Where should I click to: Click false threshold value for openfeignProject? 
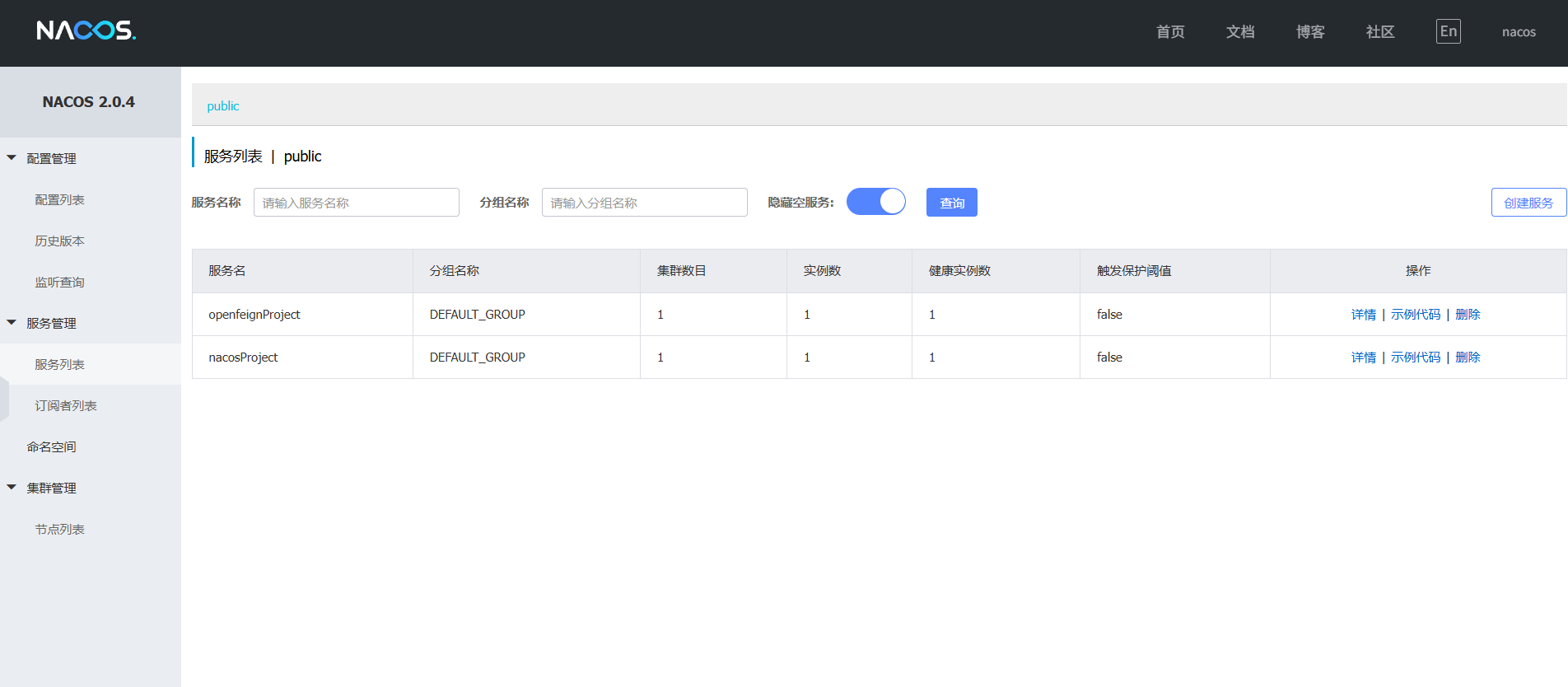pyautogui.click(x=1109, y=315)
